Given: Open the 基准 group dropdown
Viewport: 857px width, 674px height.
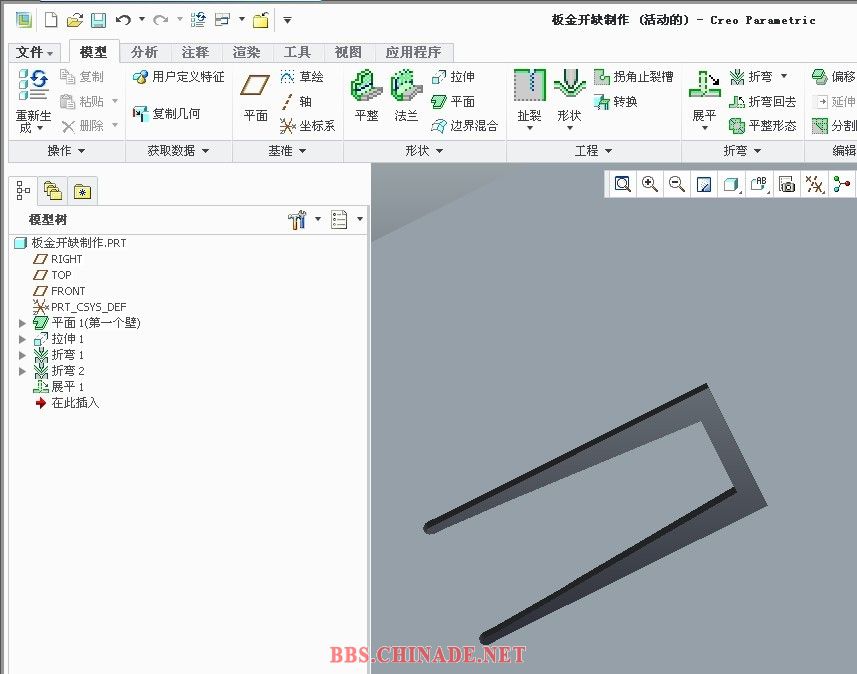Looking at the screenshot, I should click(287, 150).
